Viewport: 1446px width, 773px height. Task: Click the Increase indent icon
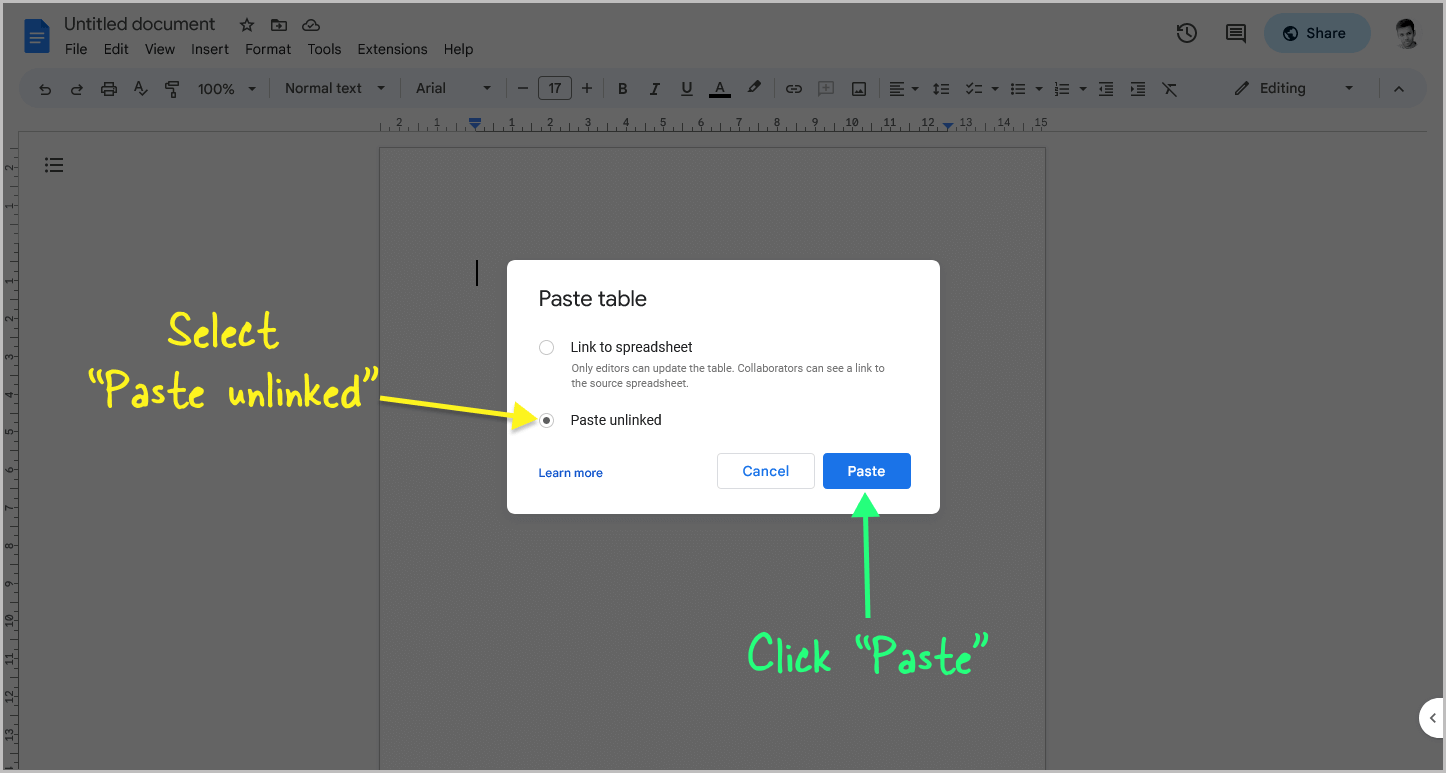[x=1138, y=89]
